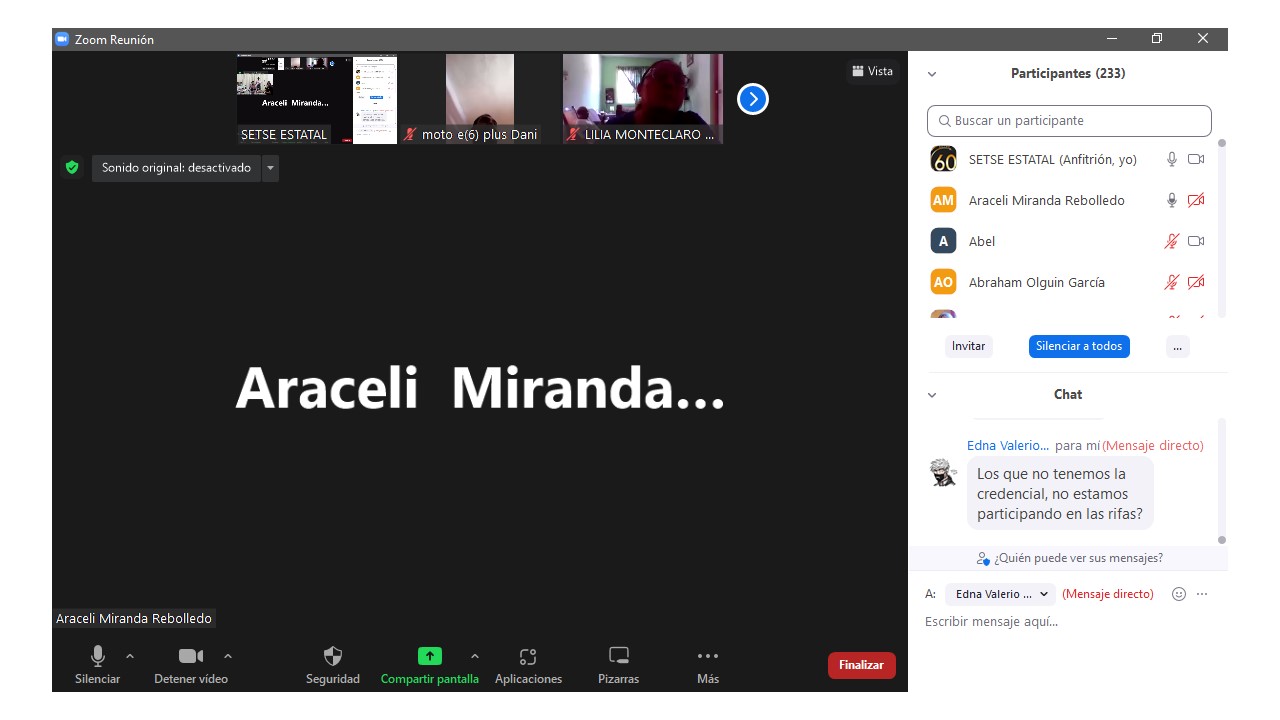Show next video thumbnails with blue arrow
Viewport: 1280px width, 720px height.
[x=753, y=99]
